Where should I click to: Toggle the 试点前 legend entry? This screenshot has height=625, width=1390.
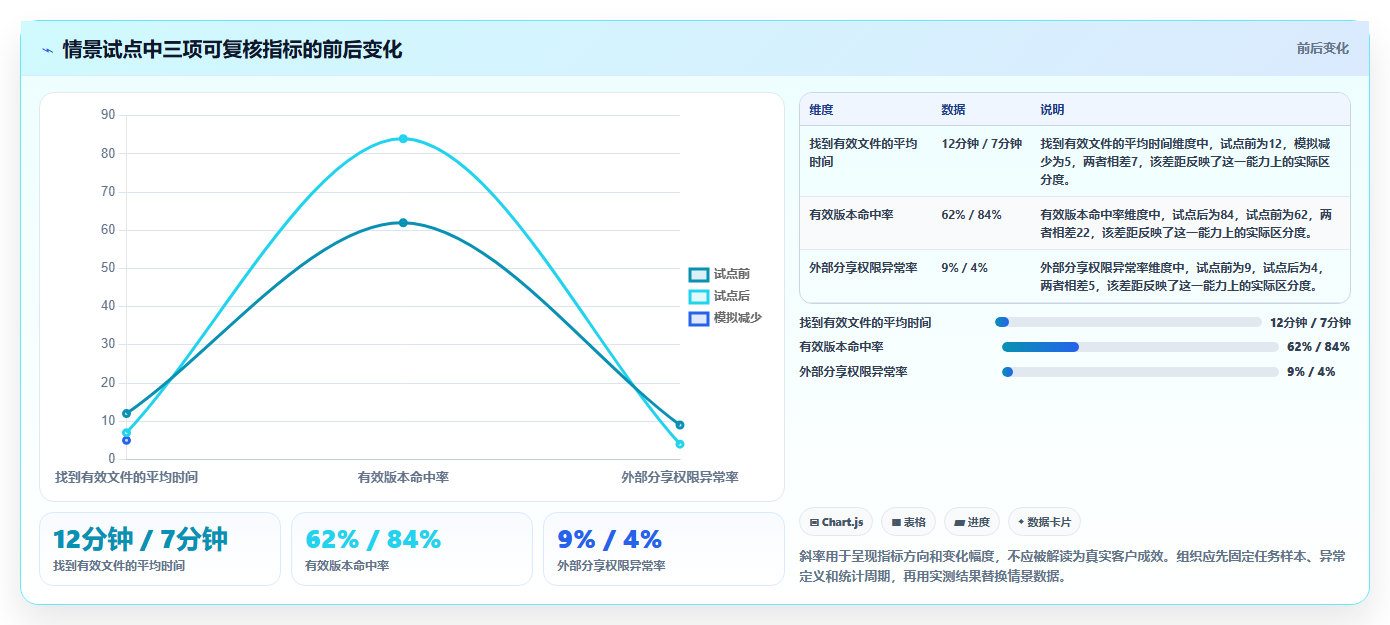pyautogui.click(x=719, y=274)
